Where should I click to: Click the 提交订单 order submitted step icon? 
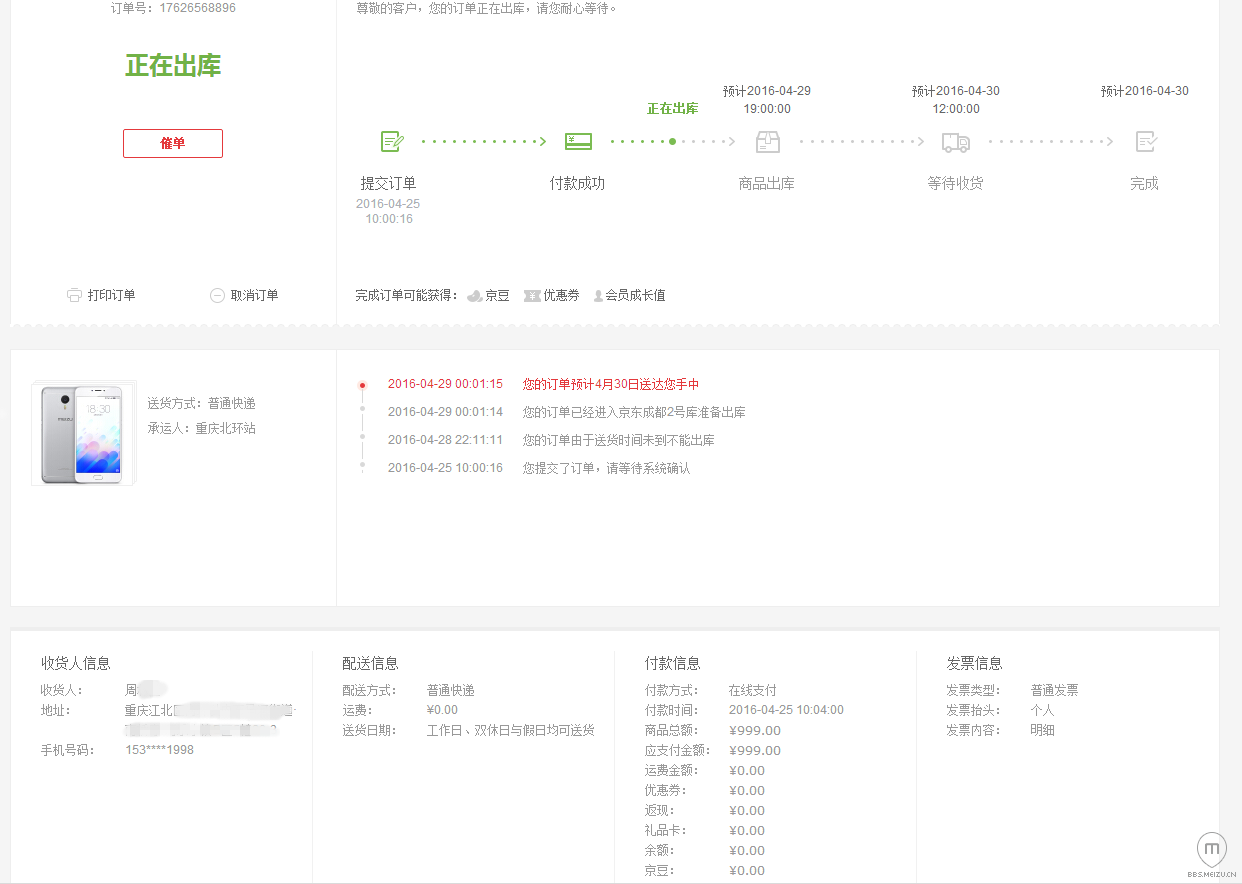[x=391, y=141]
